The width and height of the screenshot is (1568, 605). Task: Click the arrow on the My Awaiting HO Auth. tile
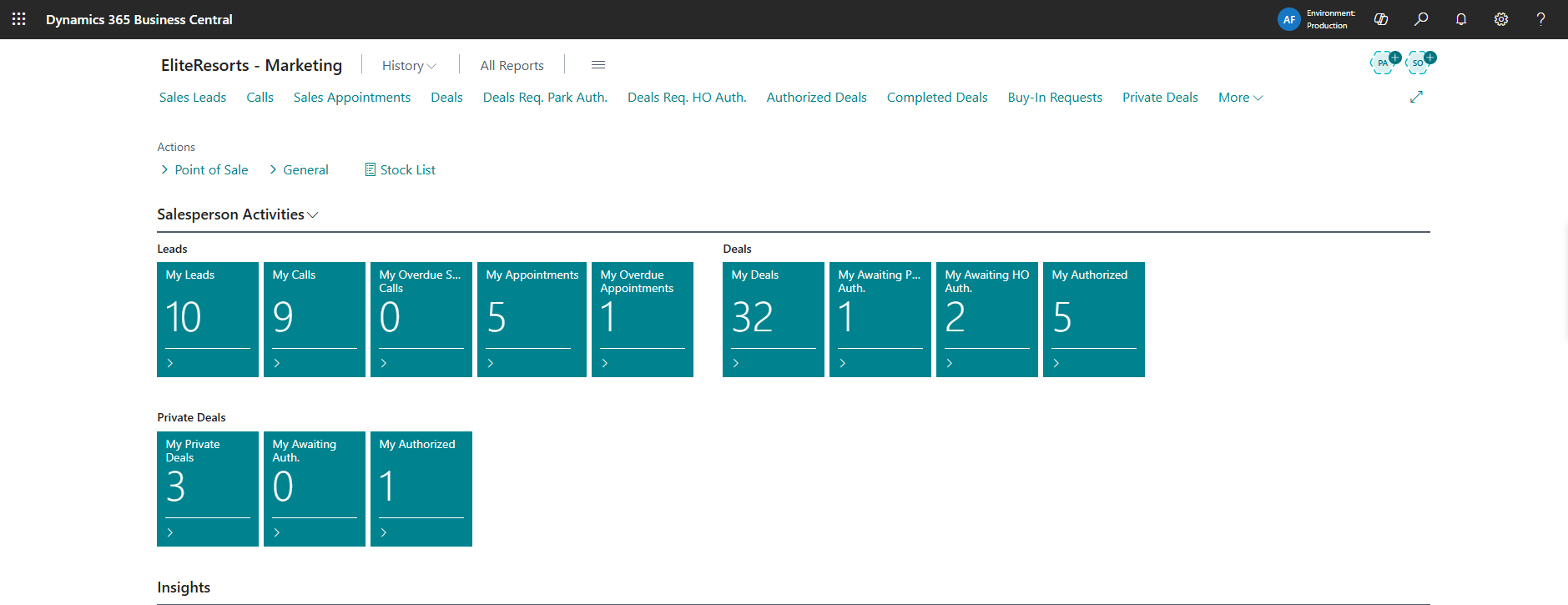[x=950, y=363]
